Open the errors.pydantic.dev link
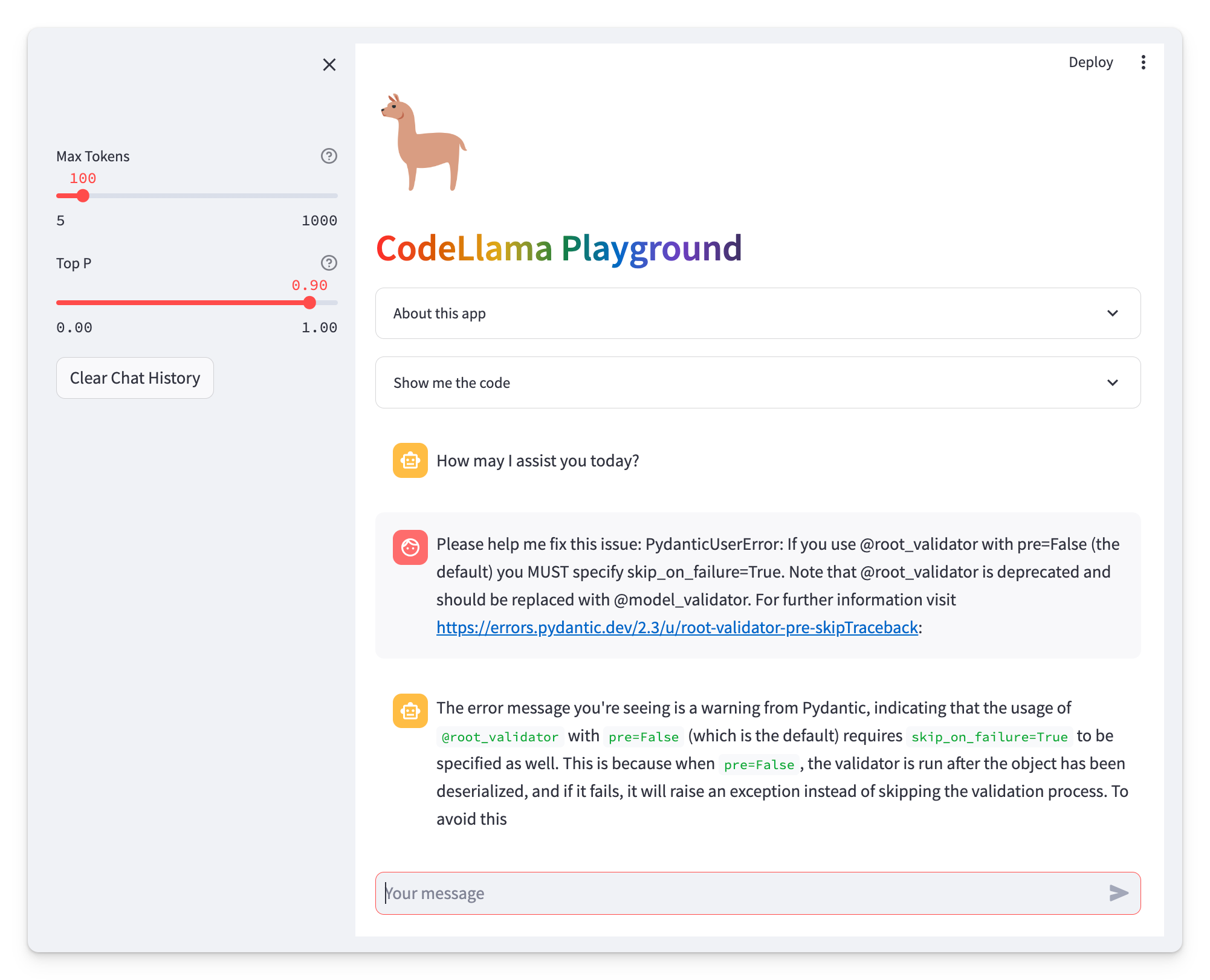Image resolution: width=1210 pixels, height=980 pixels. coord(677,627)
